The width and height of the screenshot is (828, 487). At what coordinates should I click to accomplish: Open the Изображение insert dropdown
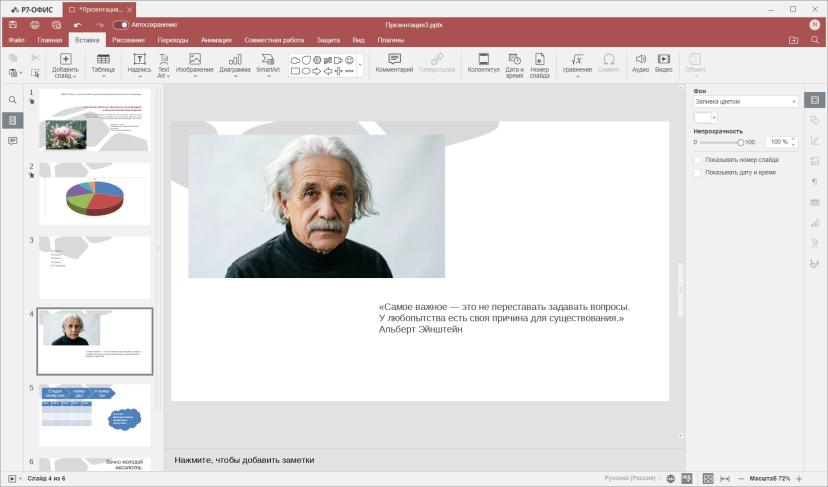[x=194, y=65]
